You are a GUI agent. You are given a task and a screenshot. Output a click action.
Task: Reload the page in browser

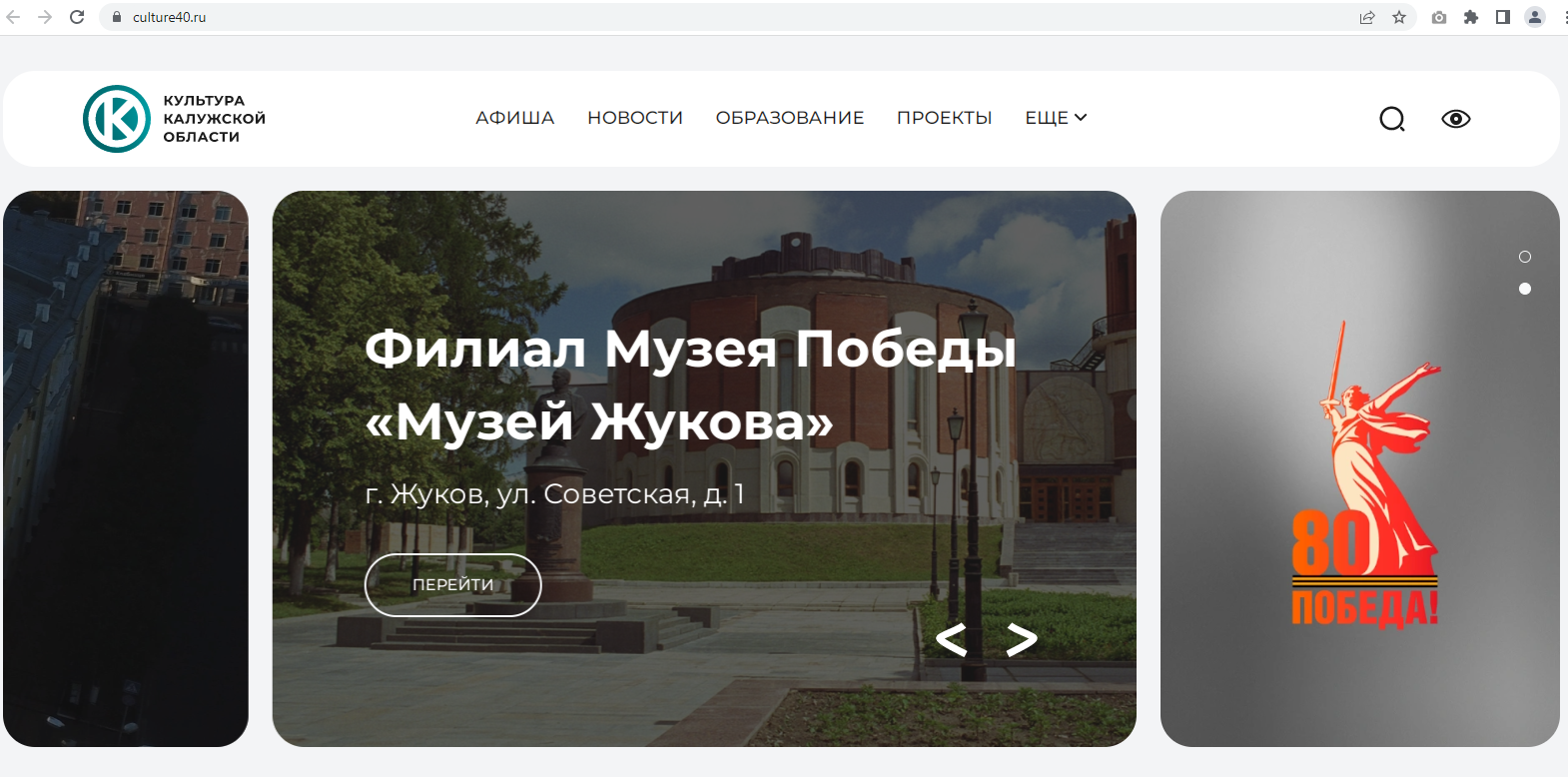click(x=77, y=17)
